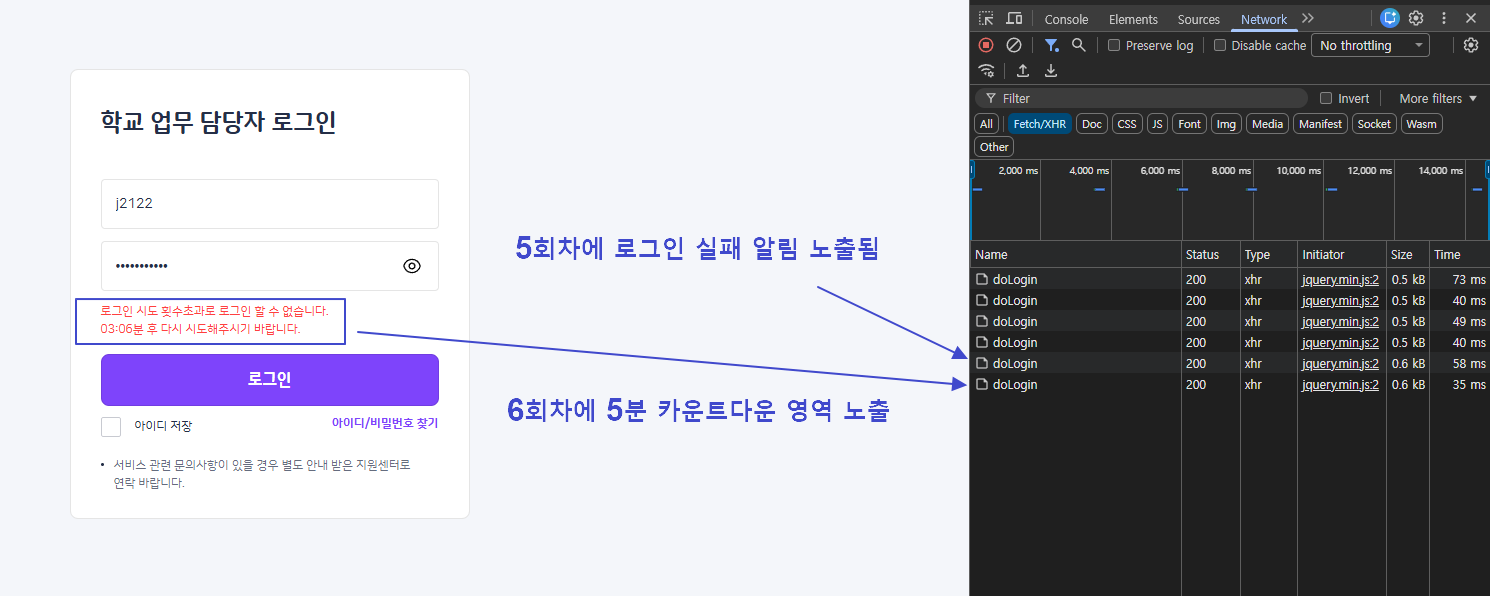Open the network search magnifier
Image resolution: width=1490 pixels, height=596 pixels.
[x=1078, y=45]
